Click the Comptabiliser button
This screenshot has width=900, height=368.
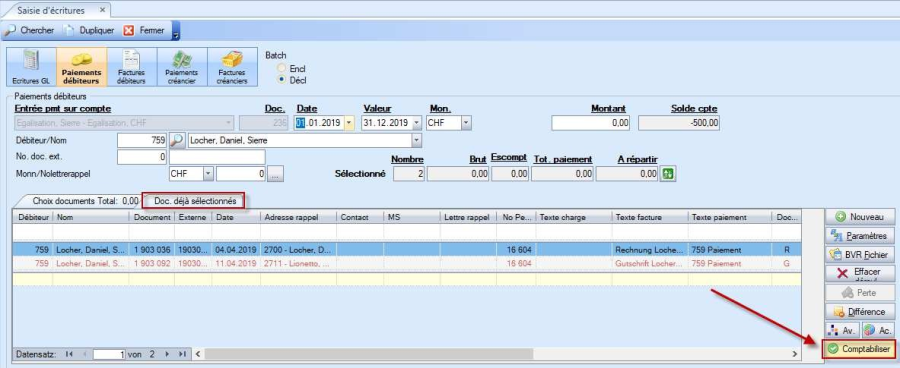pyautogui.click(x=859, y=349)
